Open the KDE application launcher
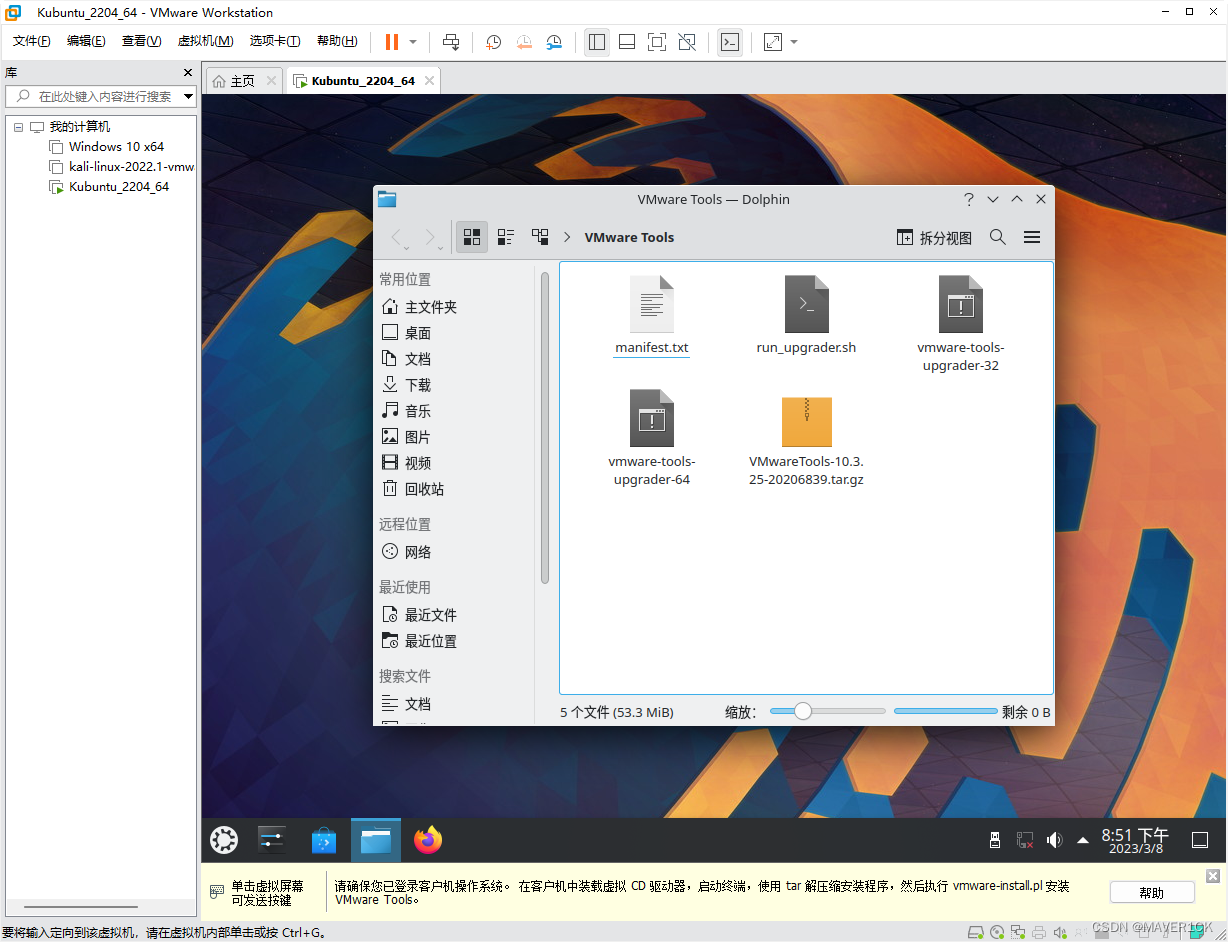Screen dimensions: 1228x942 224,840
